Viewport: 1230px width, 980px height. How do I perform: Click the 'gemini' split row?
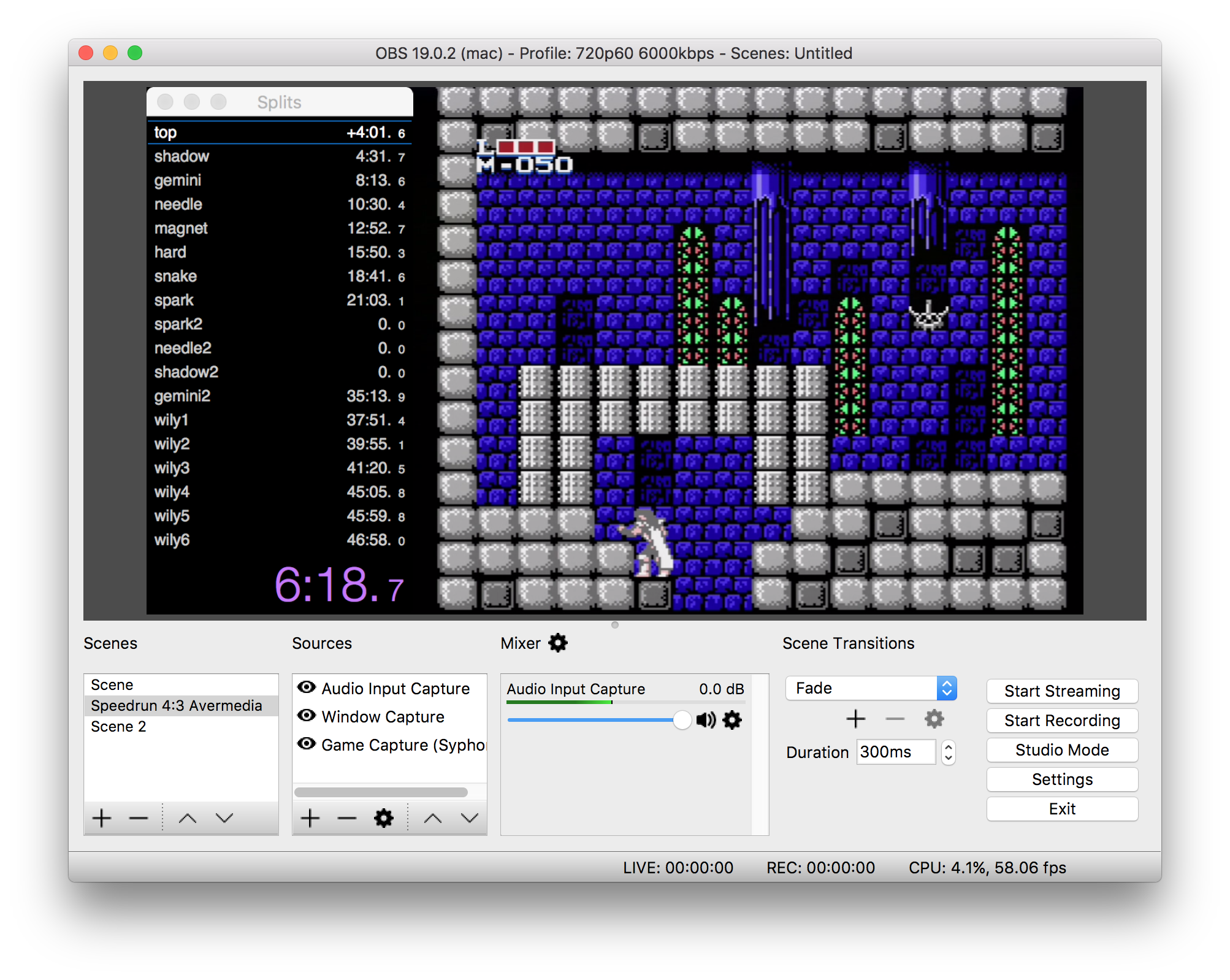coord(280,180)
